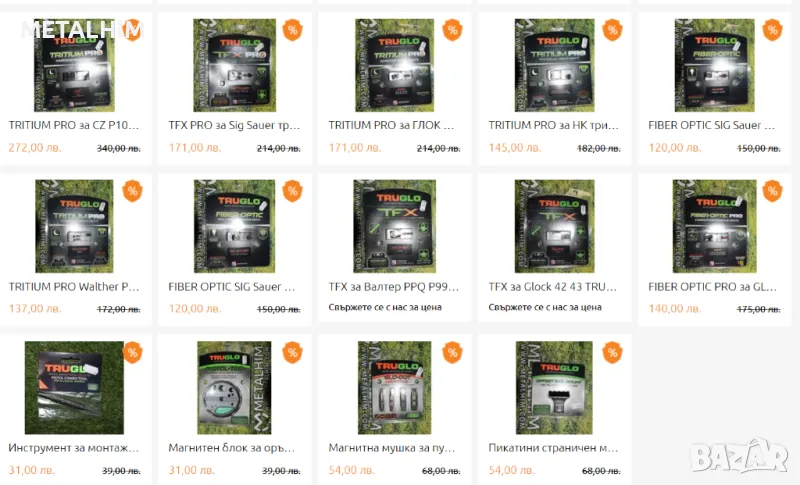Click the percent badge on FIBER OPTIC PRO GL item
The width and height of the screenshot is (800, 485).
pyautogui.click(x=772, y=191)
